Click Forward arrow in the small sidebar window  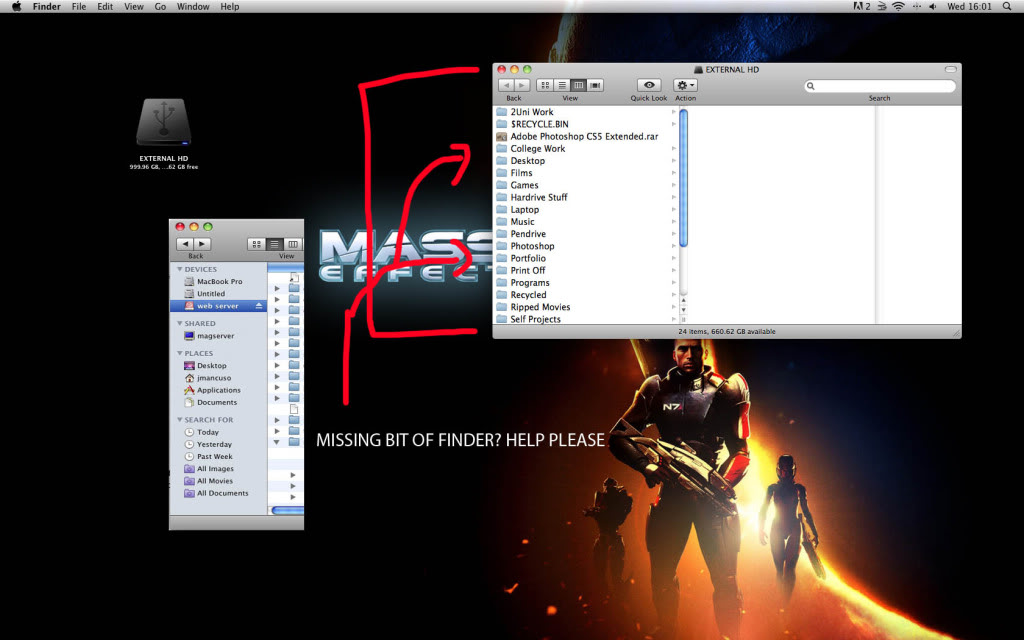click(203, 244)
